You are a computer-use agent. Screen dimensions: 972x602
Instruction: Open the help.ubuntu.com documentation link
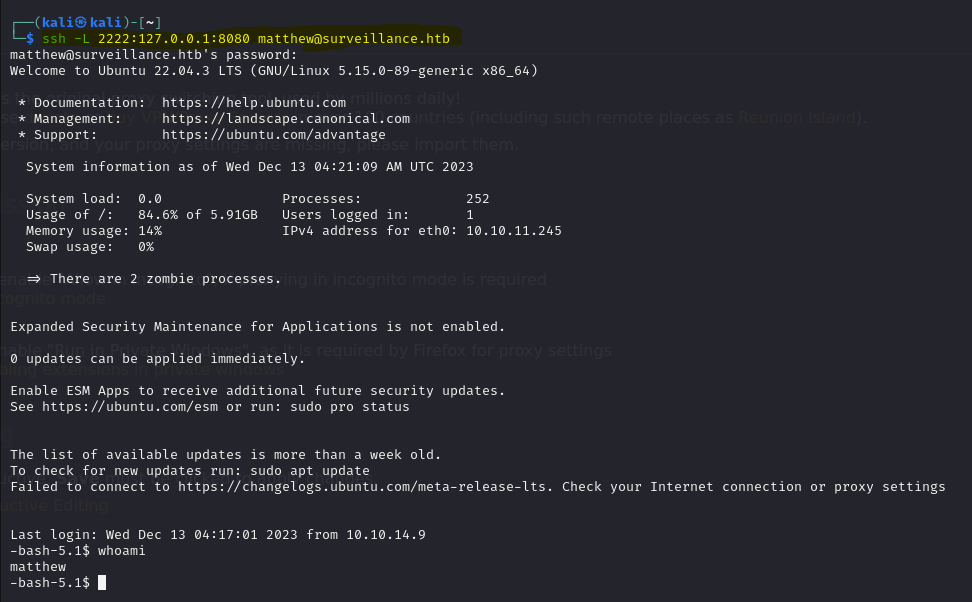tap(254, 102)
